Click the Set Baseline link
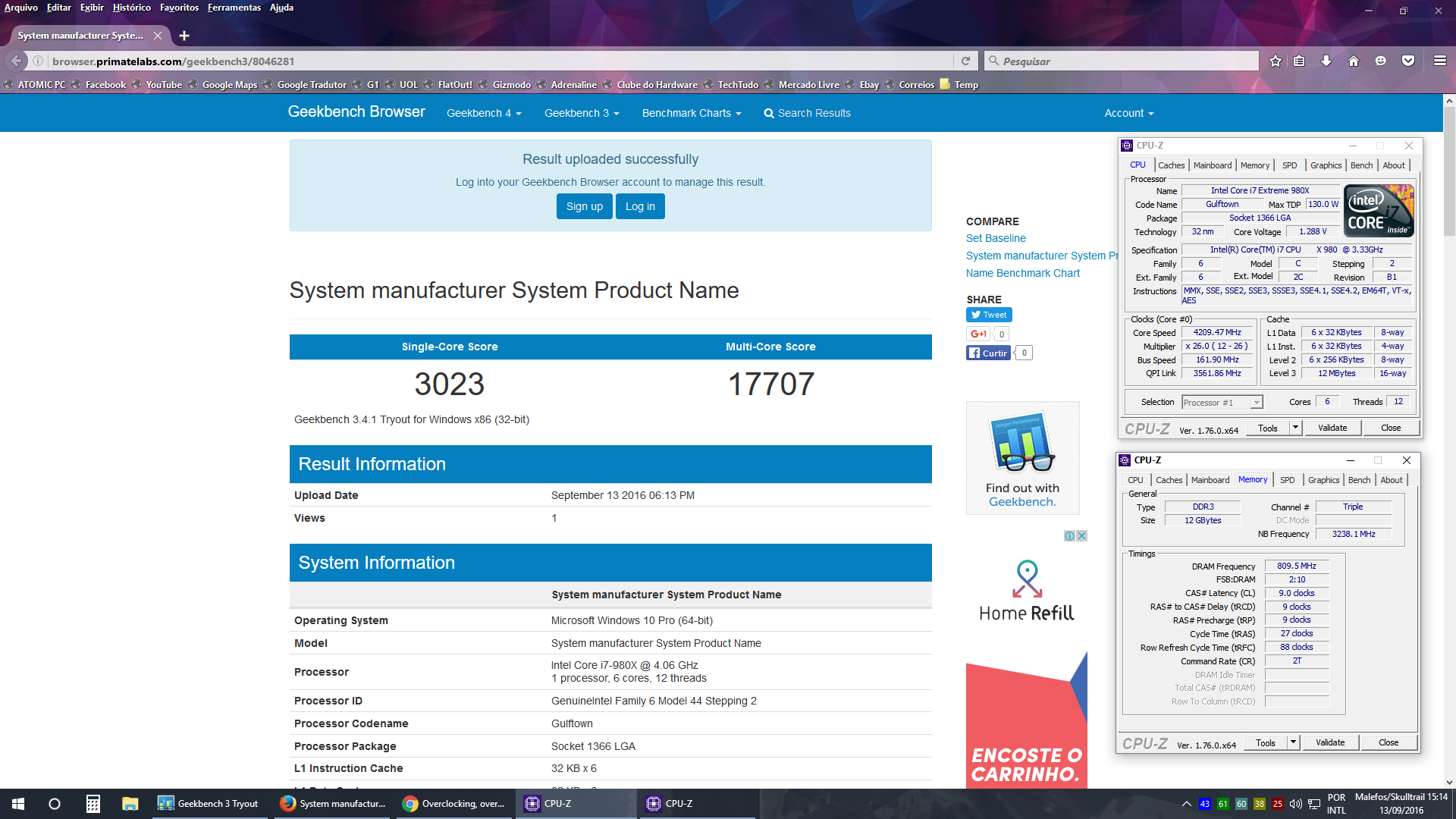The image size is (1456, 819). [x=995, y=238]
